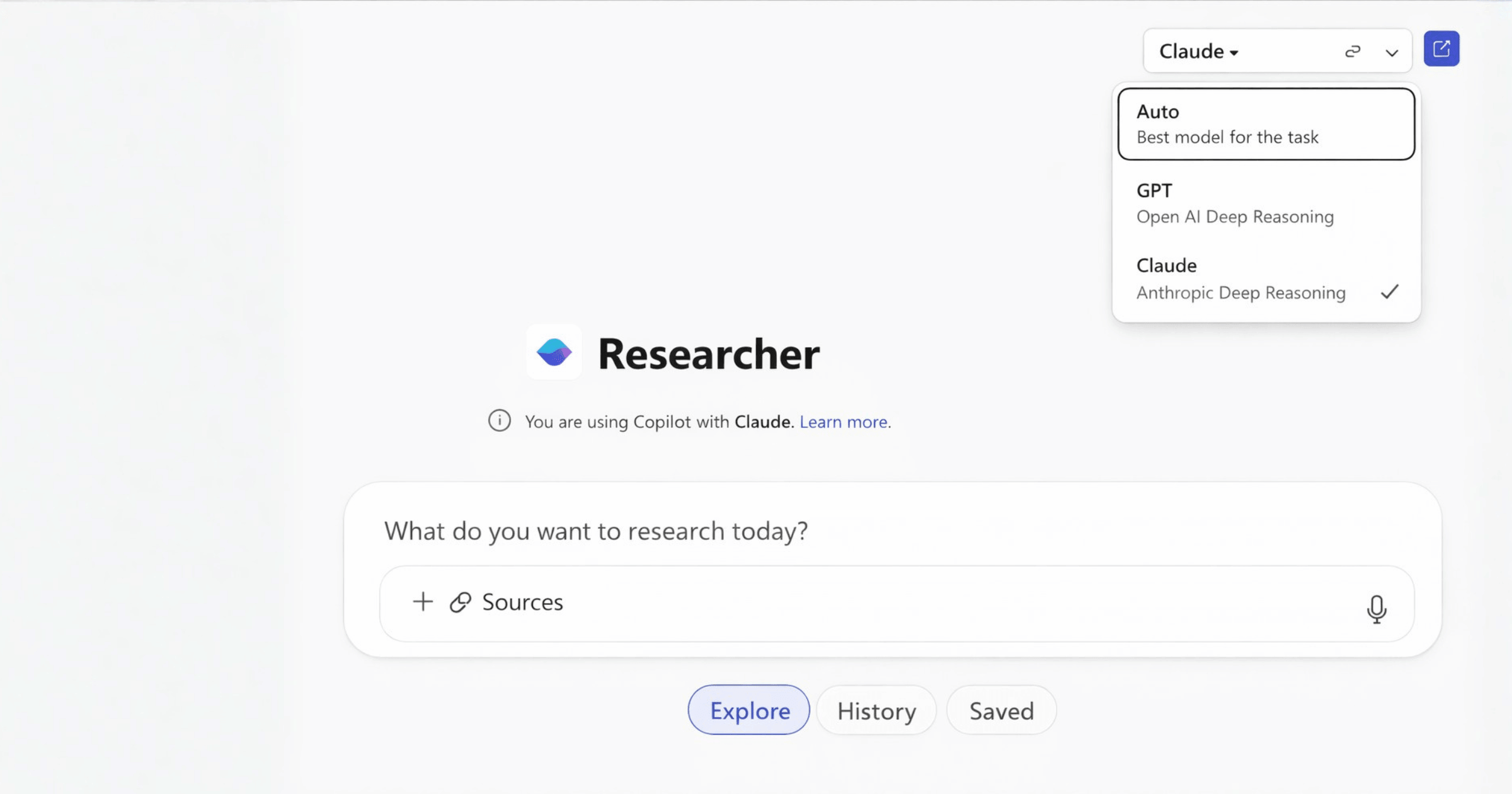Follow the Learn more link

point(844,422)
